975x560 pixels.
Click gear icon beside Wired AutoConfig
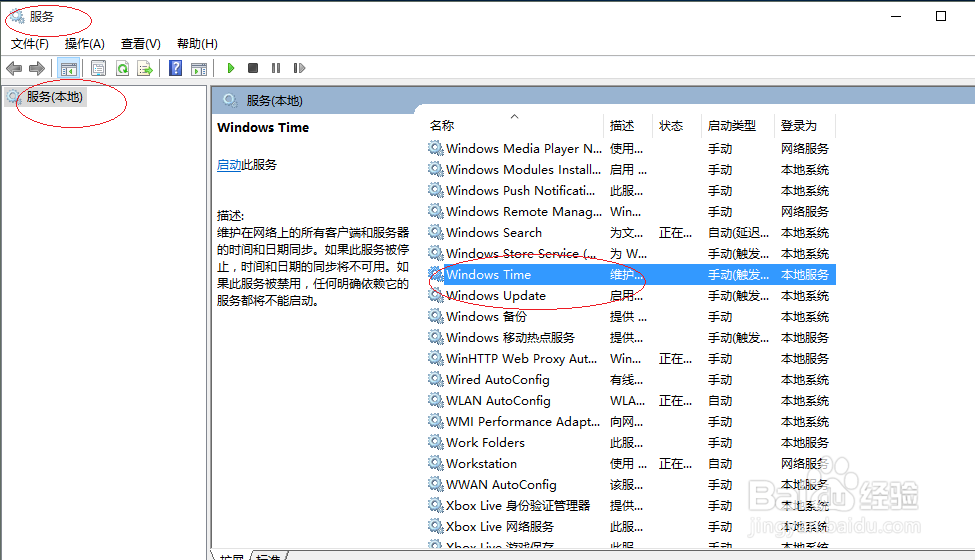point(436,379)
